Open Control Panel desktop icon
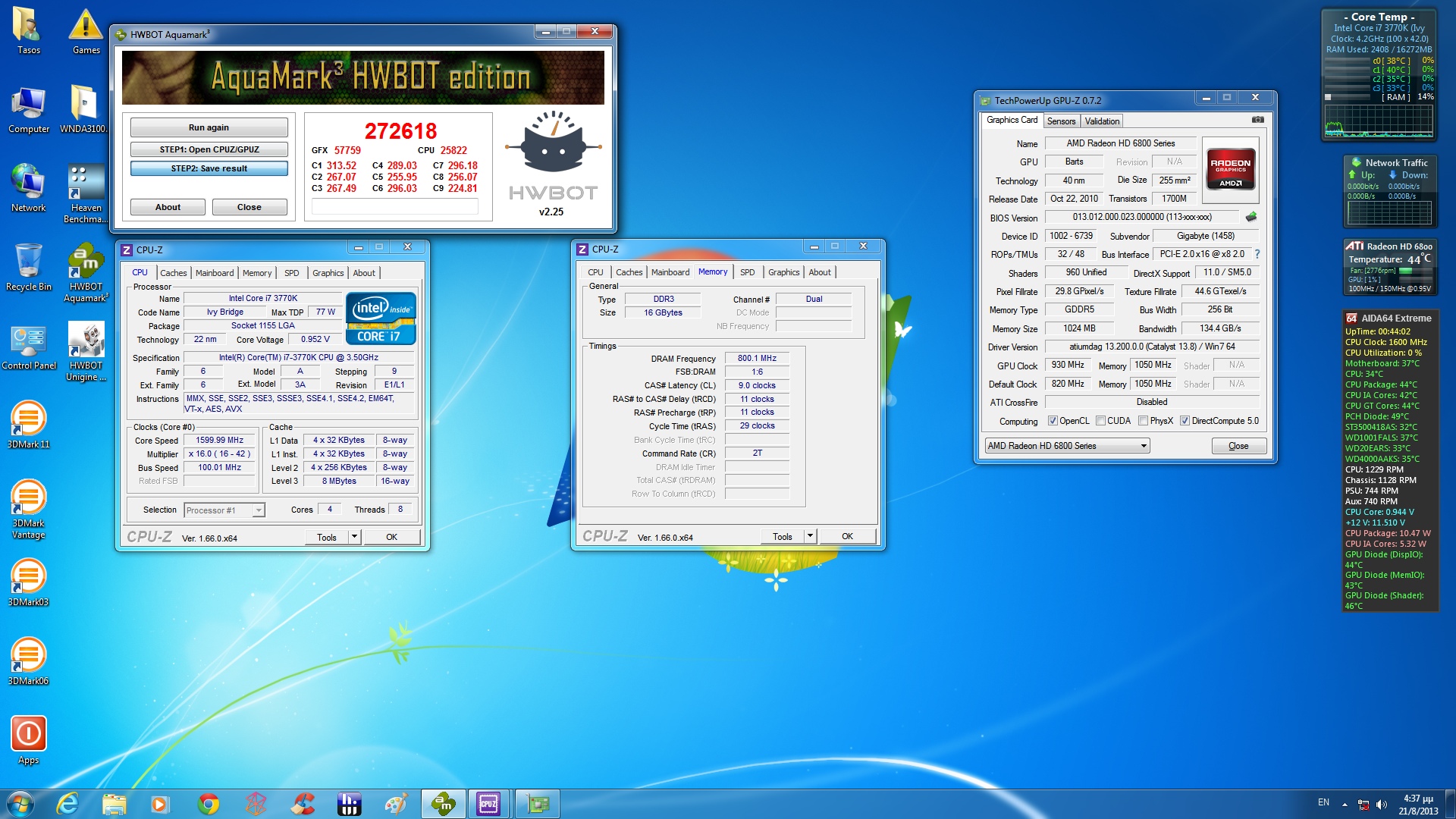 [x=28, y=347]
